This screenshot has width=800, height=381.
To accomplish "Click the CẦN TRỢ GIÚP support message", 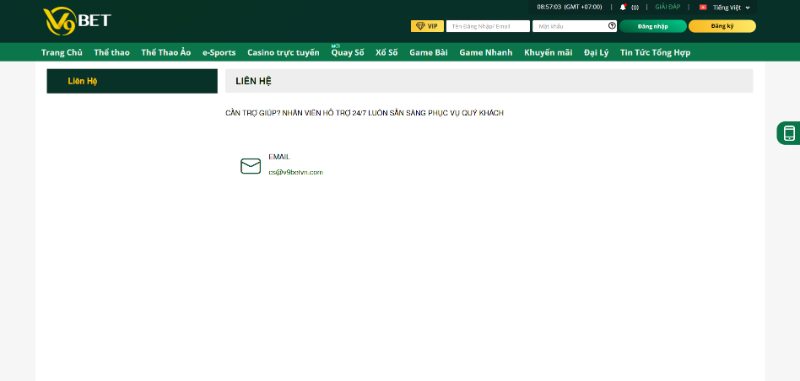I will 364,113.
